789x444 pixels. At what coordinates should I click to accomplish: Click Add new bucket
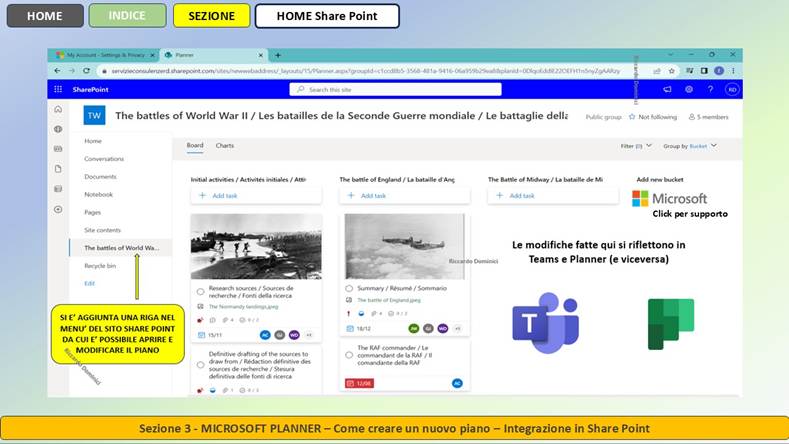(x=660, y=179)
